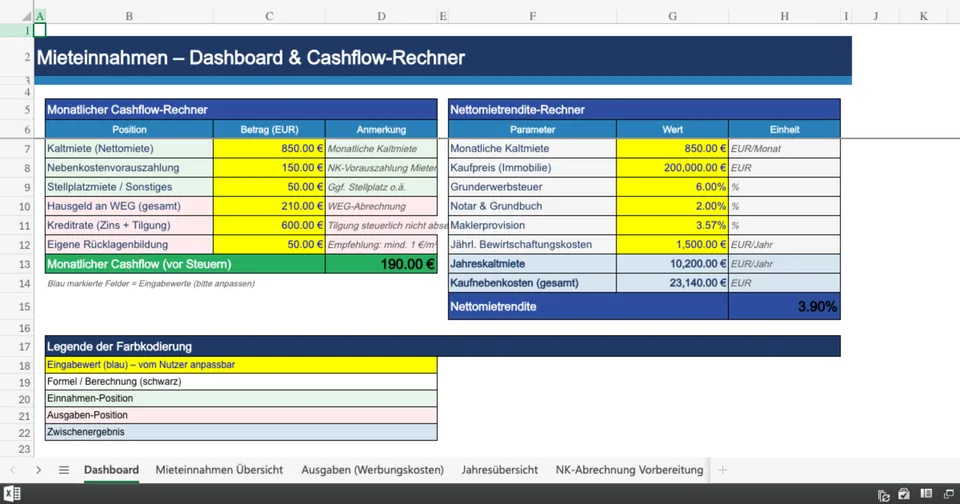Select the Maklerprovision value 3.57%
The width and height of the screenshot is (960, 504).
(x=672, y=225)
